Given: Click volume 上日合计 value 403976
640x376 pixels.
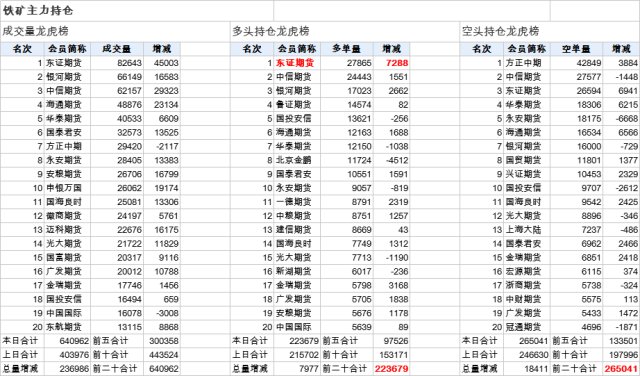Looking at the screenshot, I should click(x=74, y=354).
